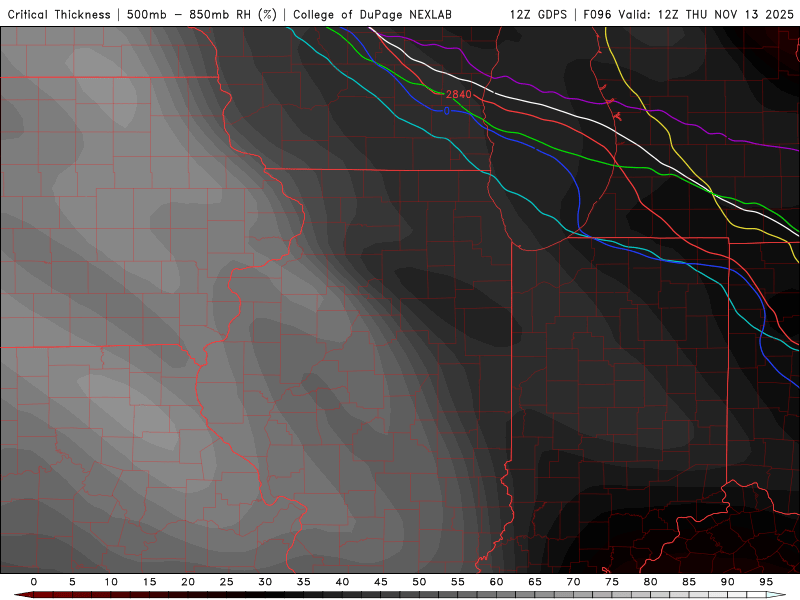Screen dimensions: 800x600
Task: Click the "40" color scale label
Action: 342,582
